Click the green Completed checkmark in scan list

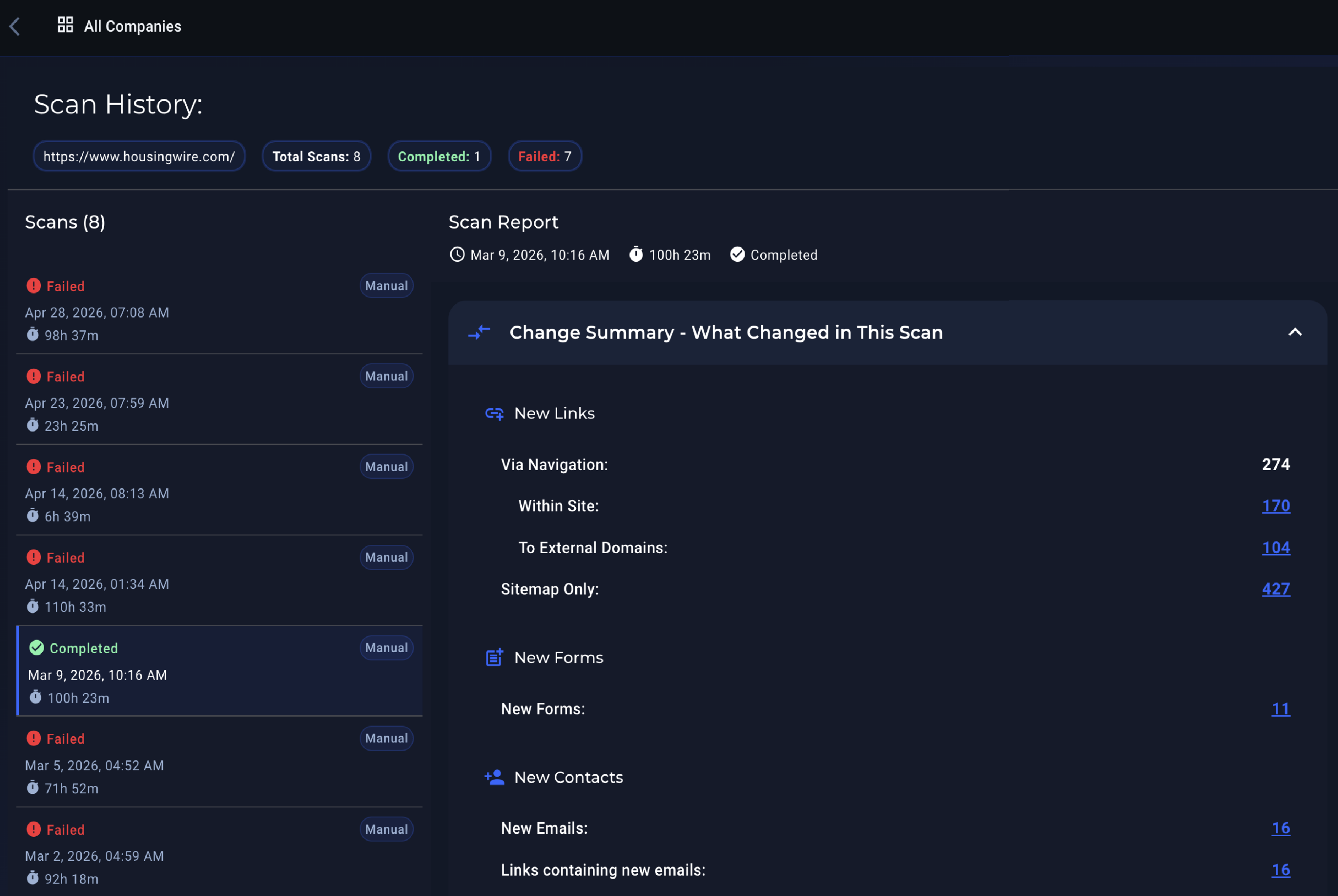pyautogui.click(x=37, y=647)
